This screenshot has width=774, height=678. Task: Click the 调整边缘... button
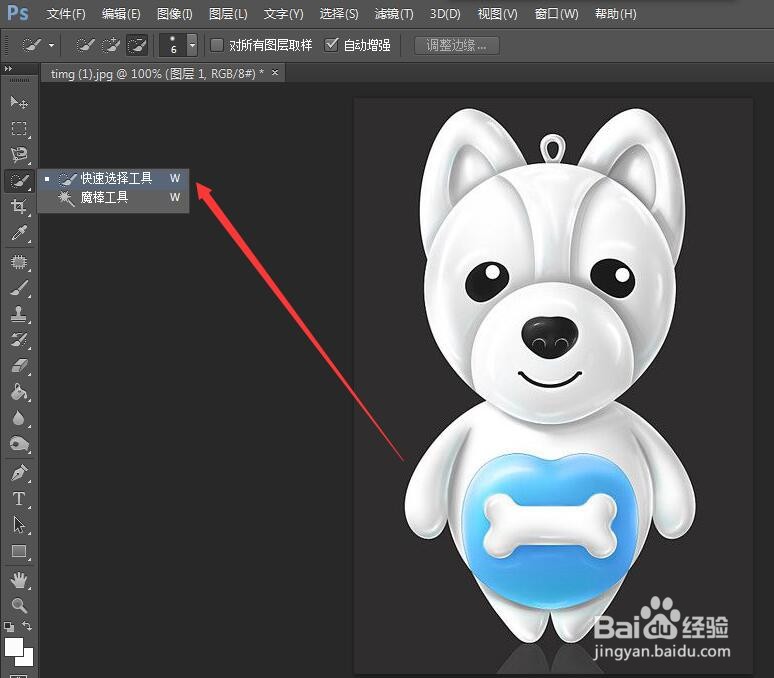pos(457,45)
